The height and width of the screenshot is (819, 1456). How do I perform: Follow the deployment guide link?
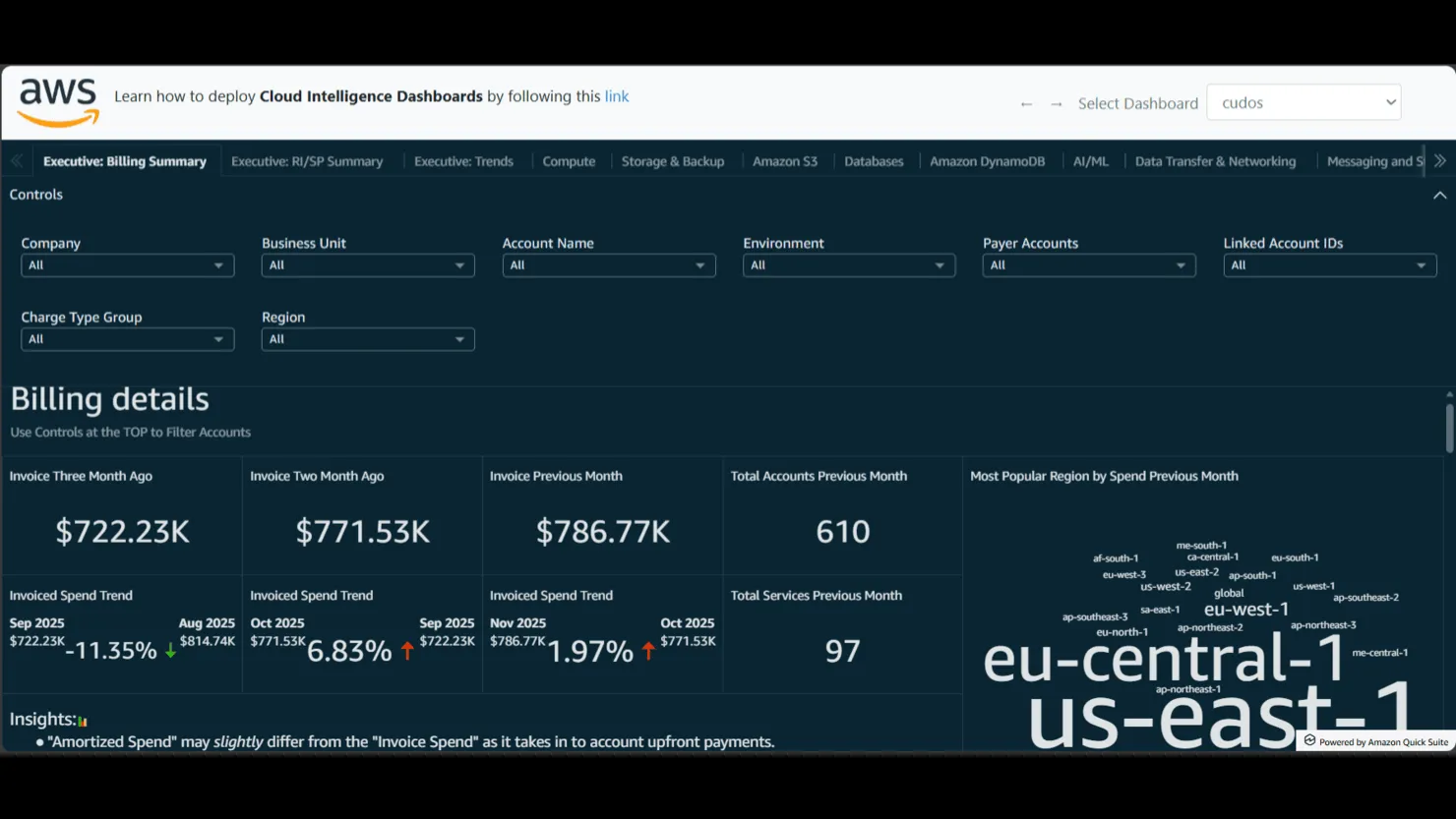(616, 96)
